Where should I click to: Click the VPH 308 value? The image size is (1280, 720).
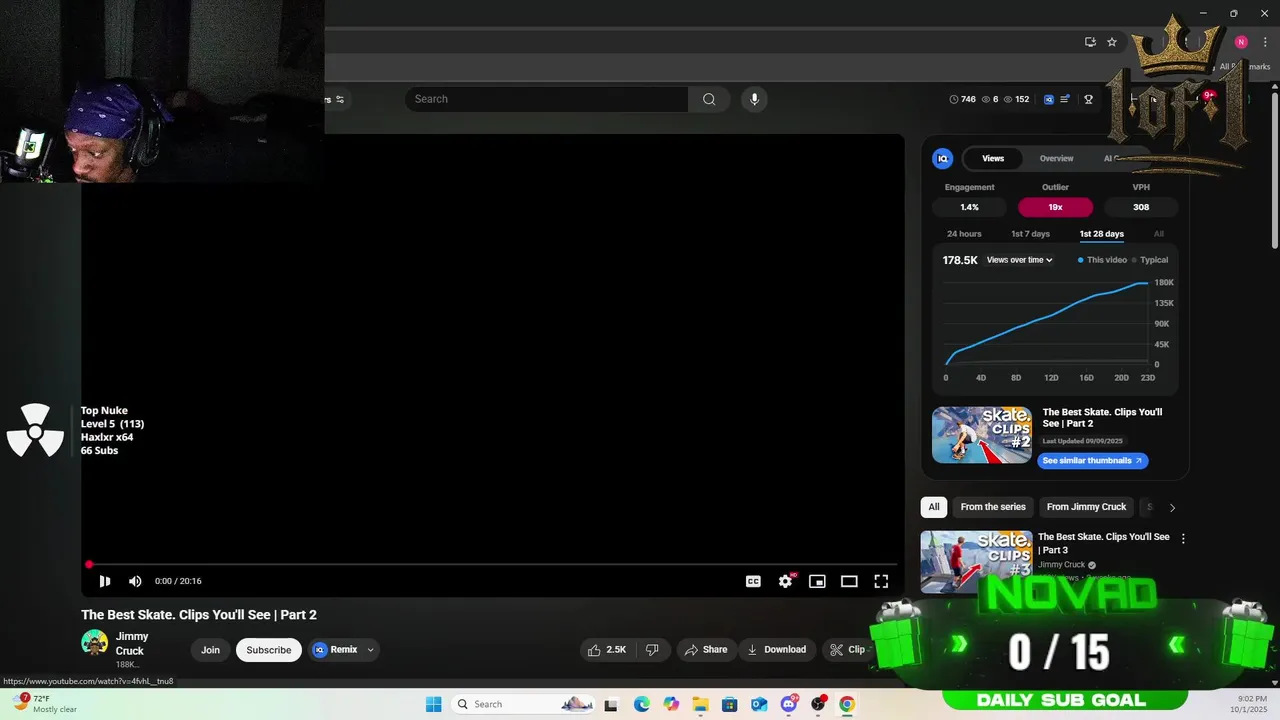click(1141, 207)
